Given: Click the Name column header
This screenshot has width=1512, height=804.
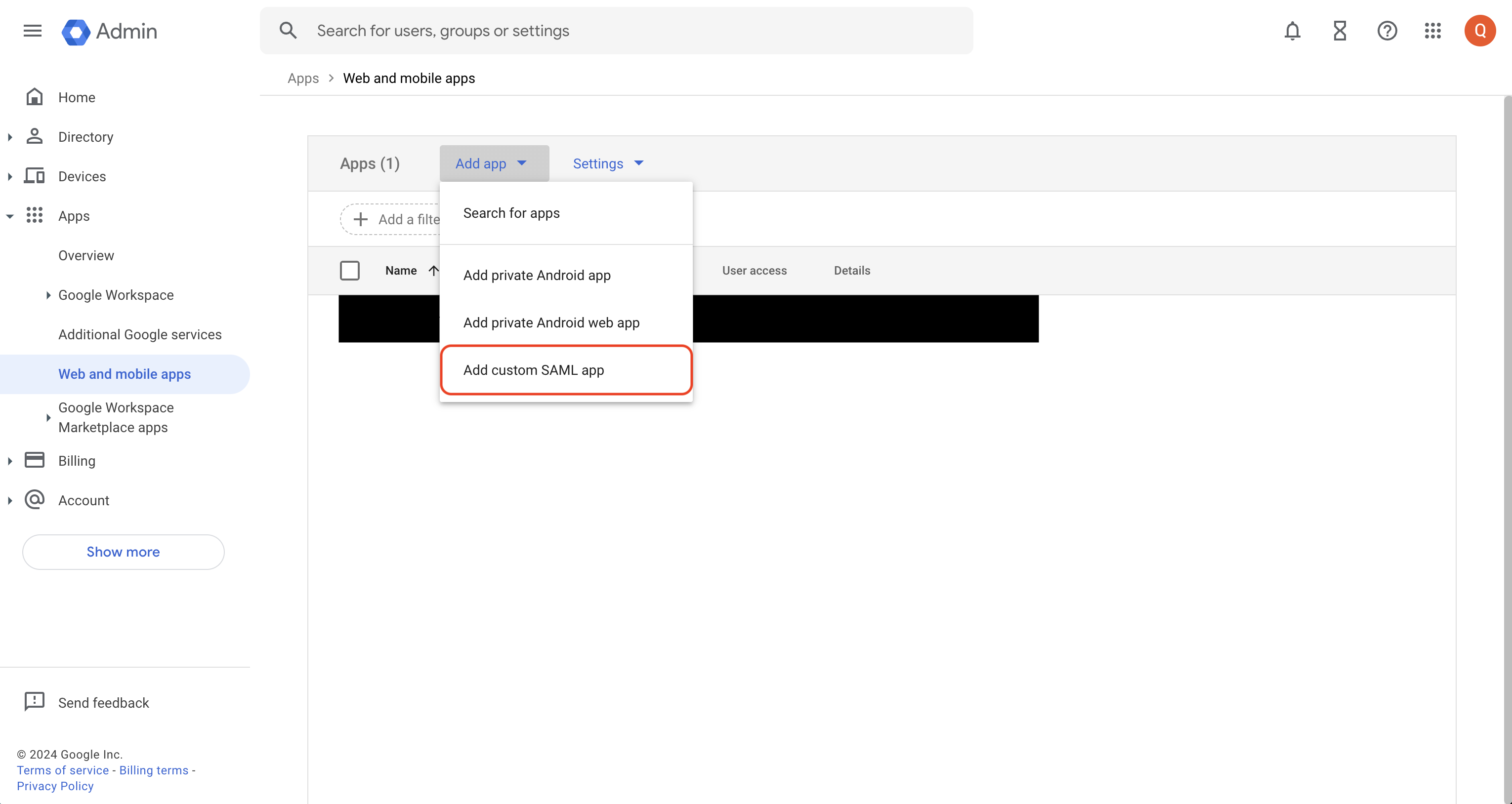Looking at the screenshot, I should 401,270.
